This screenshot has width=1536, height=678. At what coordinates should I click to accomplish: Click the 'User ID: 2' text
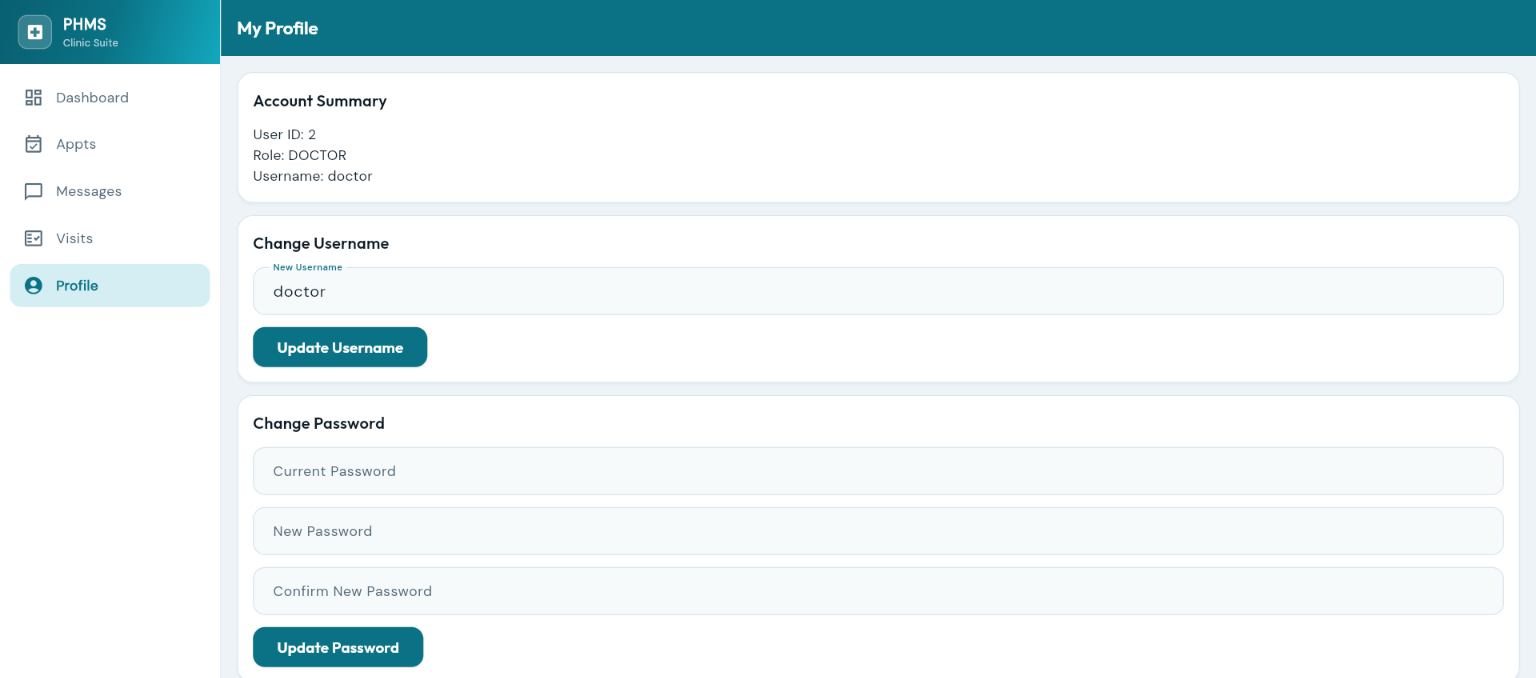pyautogui.click(x=284, y=134)
